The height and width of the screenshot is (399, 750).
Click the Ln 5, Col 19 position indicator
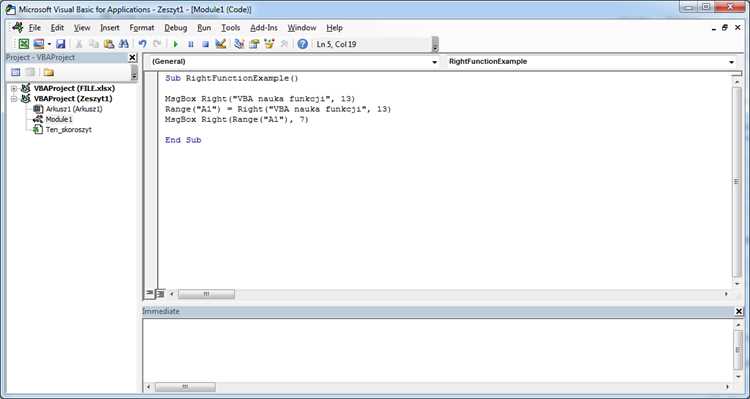click(x=336, y=44)
